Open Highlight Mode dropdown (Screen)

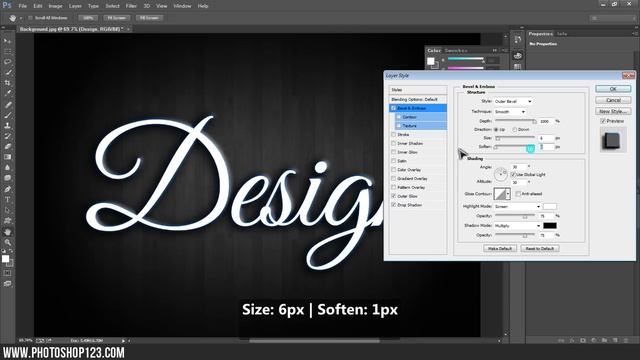click(518, 207)
